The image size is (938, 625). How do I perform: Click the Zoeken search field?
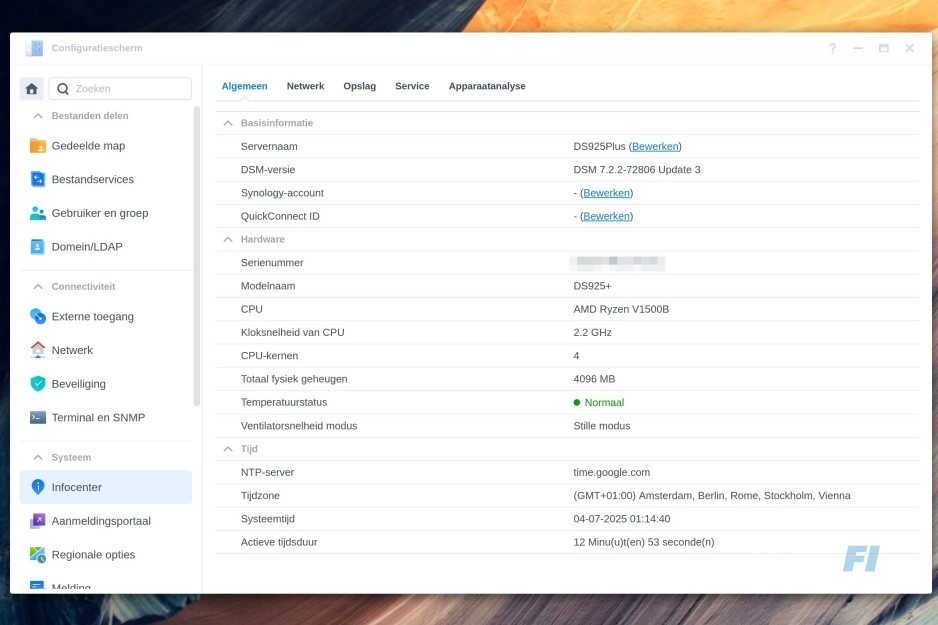(x=120, y=89)
